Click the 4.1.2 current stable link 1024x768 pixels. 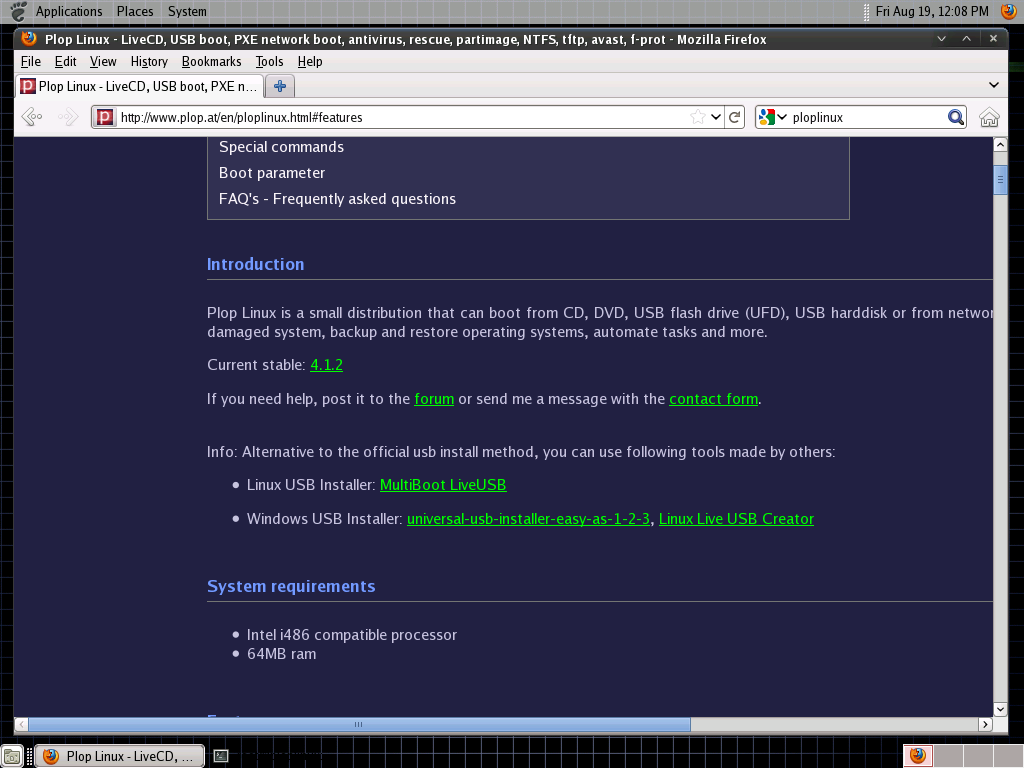(x=327, y=365)
